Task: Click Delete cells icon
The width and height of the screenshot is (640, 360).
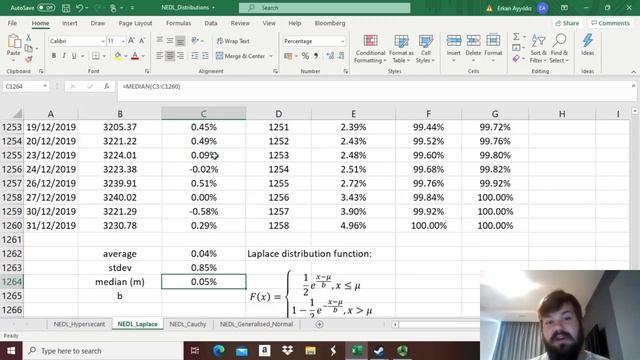Action: pos(473,40)
